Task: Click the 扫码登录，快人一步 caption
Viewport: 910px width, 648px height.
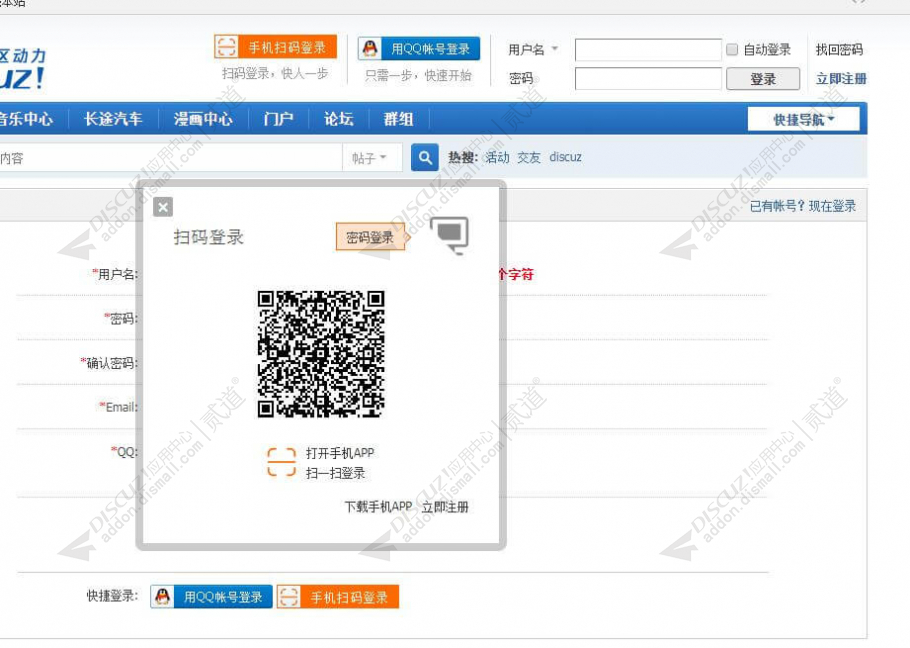Action: coord(275,74)
